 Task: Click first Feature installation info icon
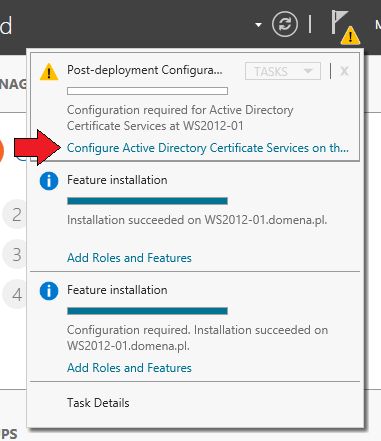[x=49, y=181]
